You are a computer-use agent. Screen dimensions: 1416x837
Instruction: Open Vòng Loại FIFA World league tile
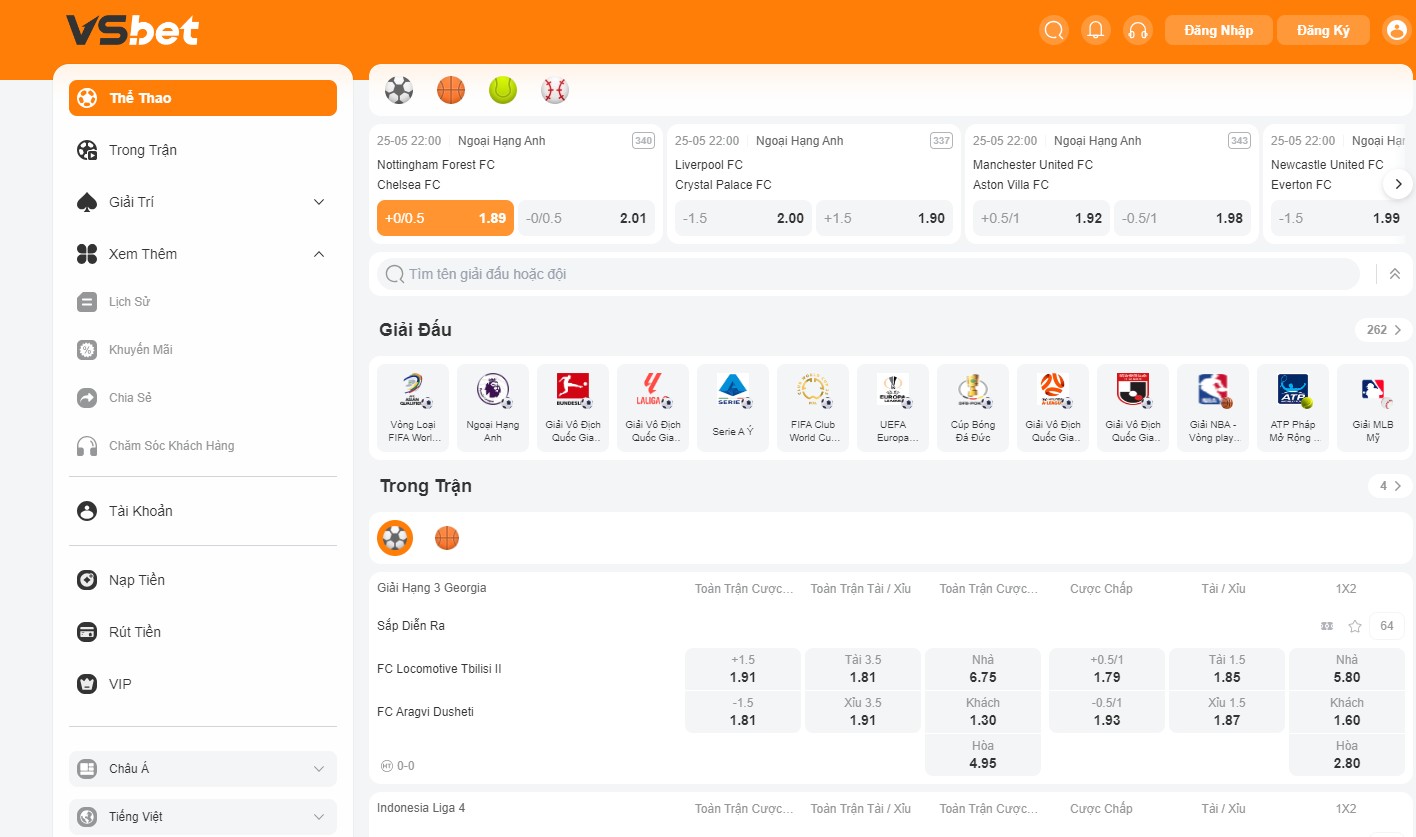tap(413, 408)
